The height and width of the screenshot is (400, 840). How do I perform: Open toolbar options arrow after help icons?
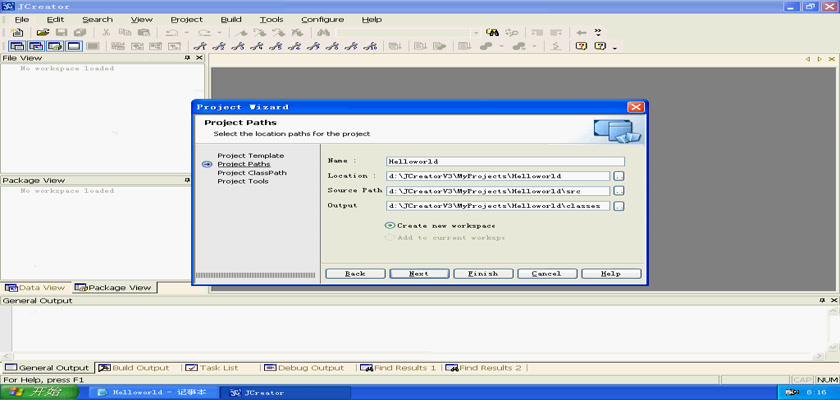(614, 48)
